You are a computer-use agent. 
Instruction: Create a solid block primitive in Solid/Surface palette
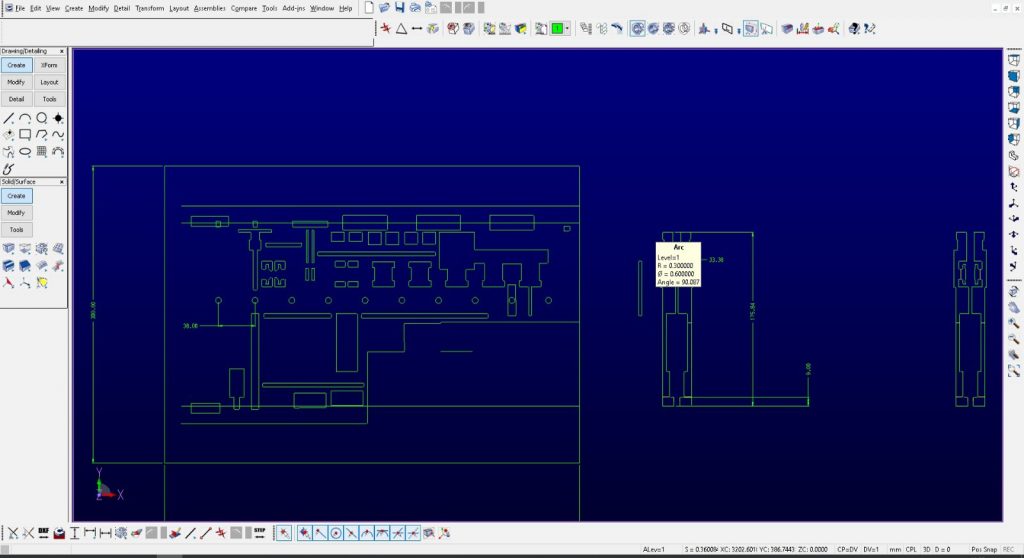tap(8, 249)
